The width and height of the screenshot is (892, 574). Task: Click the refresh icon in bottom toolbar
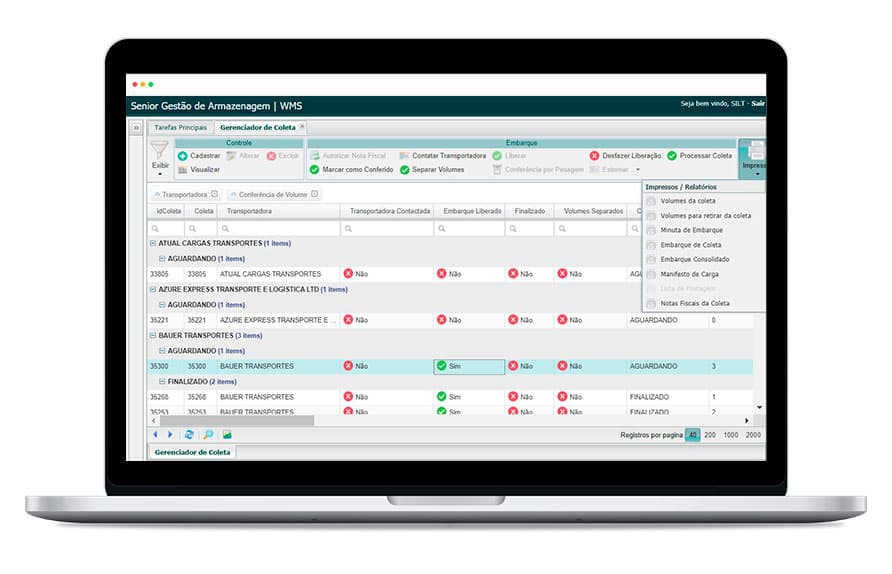click(189, 435)
